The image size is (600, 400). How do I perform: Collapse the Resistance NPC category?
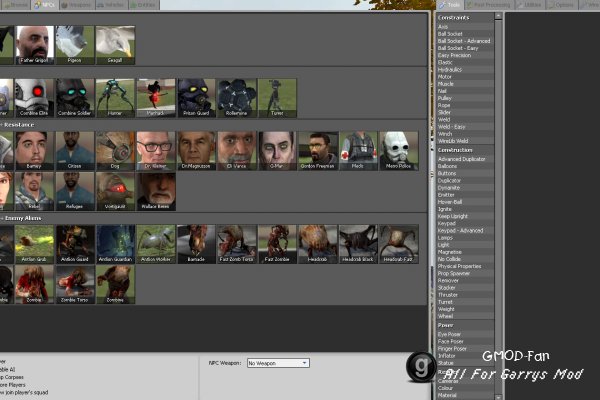point(19,125)
